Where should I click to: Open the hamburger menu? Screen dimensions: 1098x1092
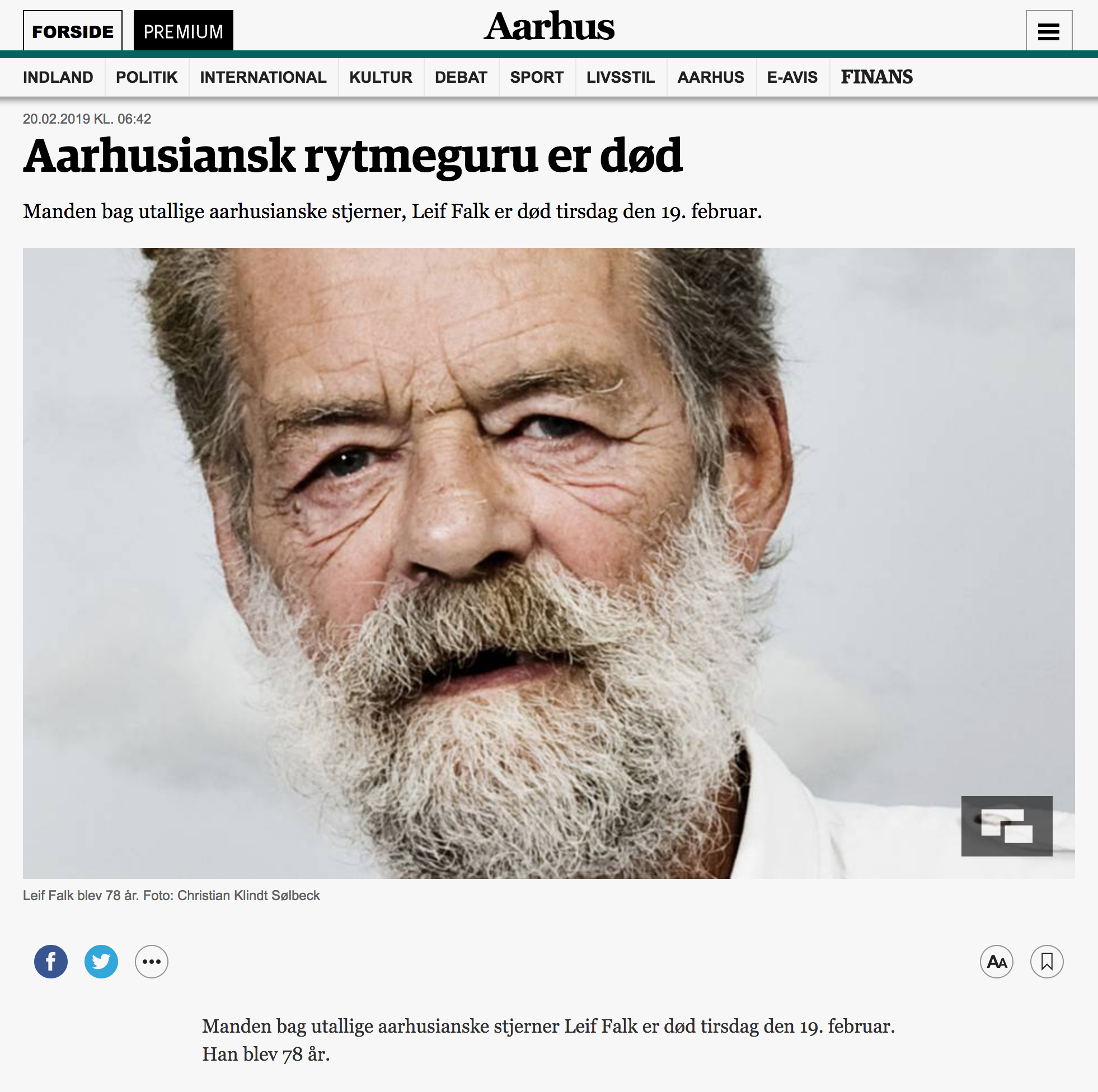[1049, 31]
